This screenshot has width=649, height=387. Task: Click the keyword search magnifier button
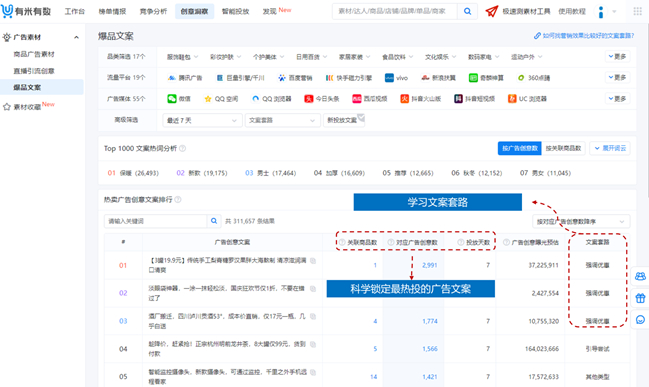(x=214, y=221)
